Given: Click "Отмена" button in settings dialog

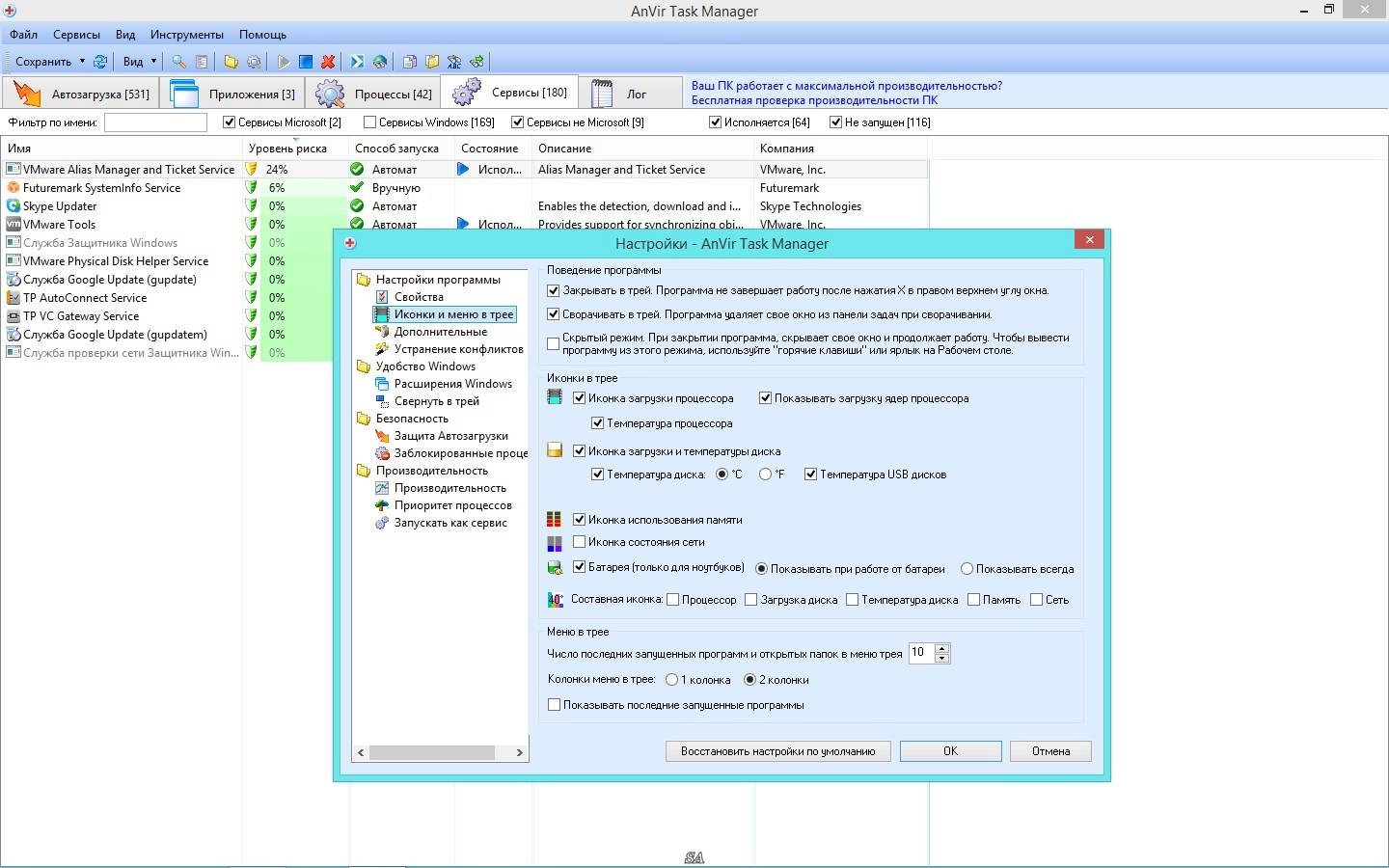Looking at the screenshot, I should tap(1050, 751).
